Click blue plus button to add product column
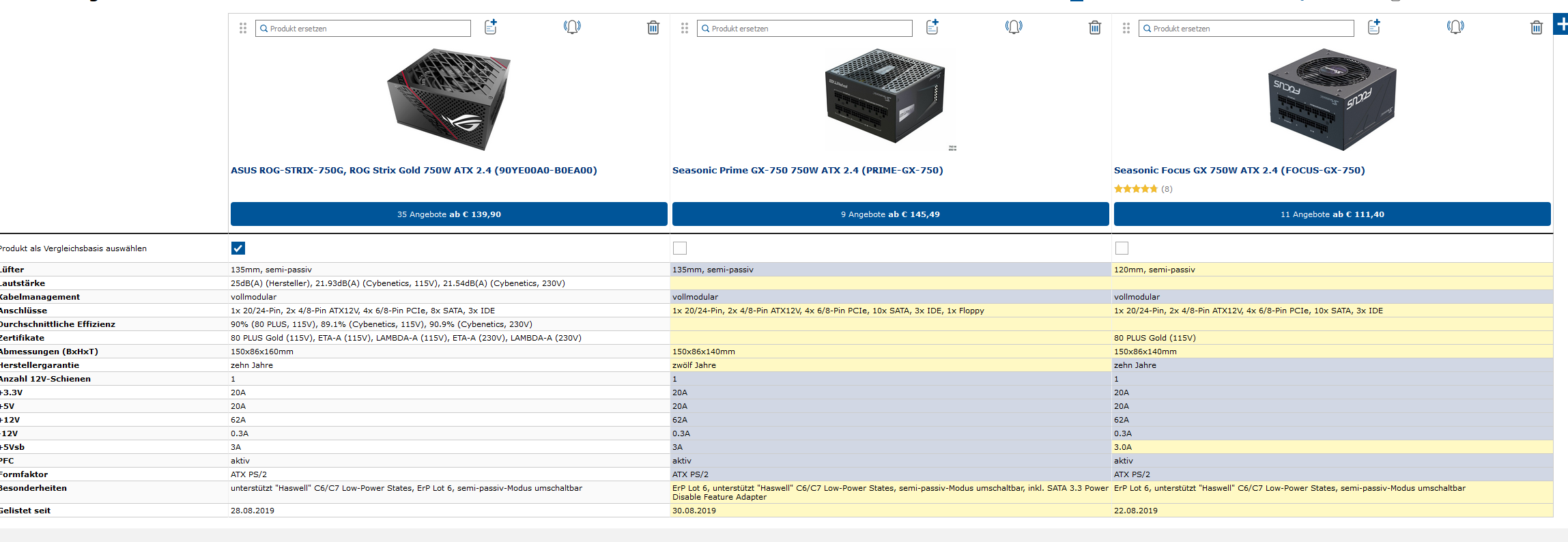Viewport: 1568px width, 542px height. pyautogui.click(x=1560, y=24)
